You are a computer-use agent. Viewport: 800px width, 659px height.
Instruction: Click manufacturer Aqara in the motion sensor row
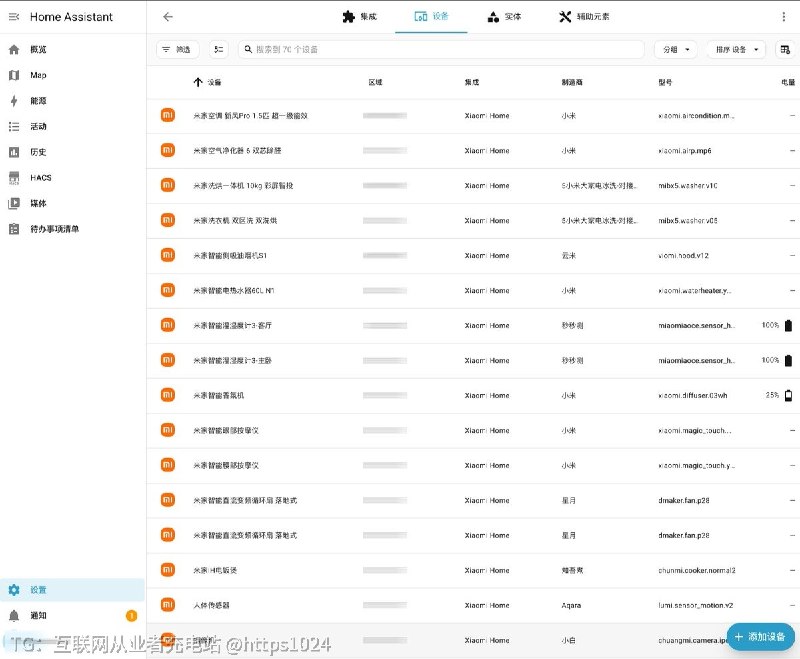click(571, 605)
